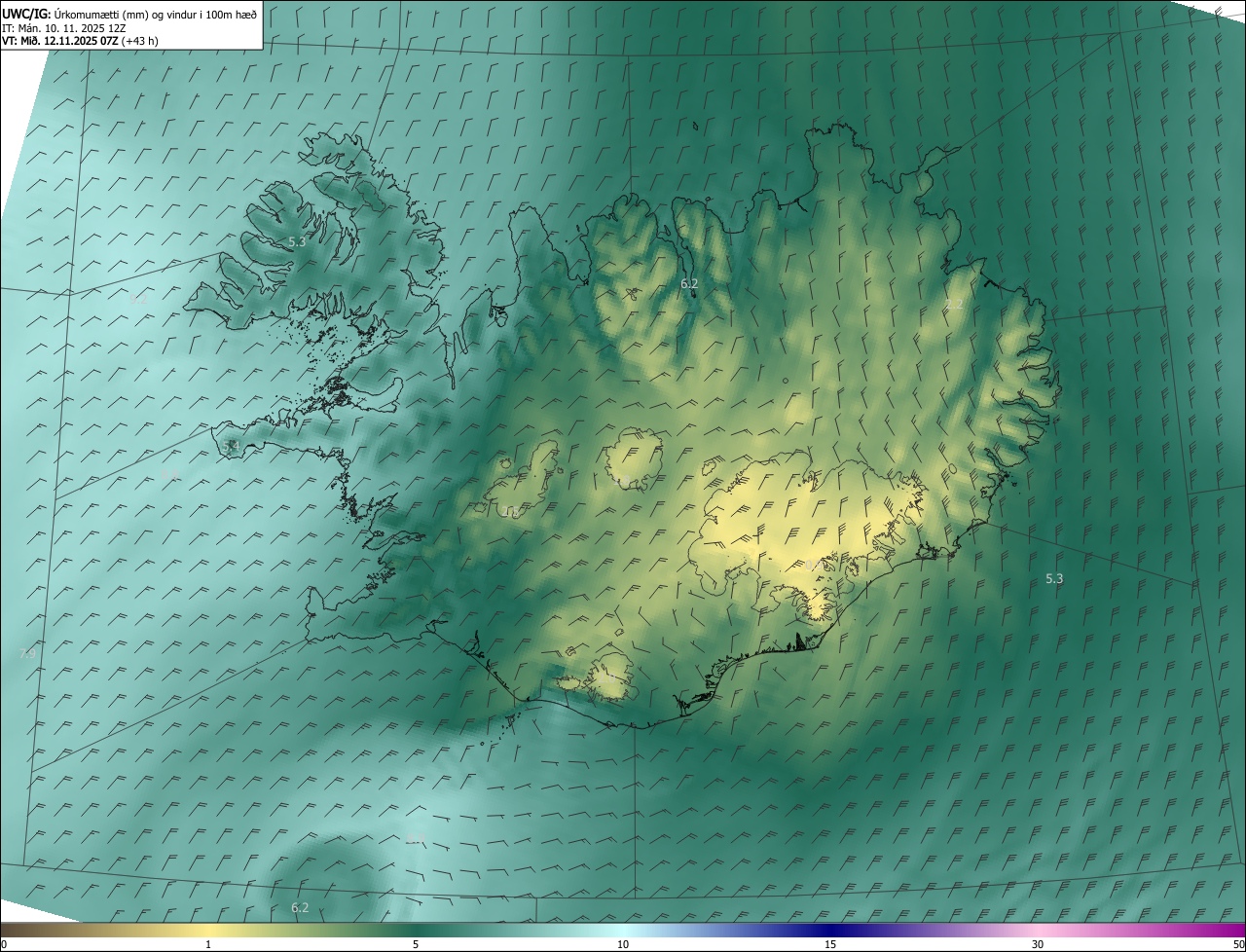Click the 10 tick label on the color scale
Screen dimensions: 1246x952
(x=623, y=944)
